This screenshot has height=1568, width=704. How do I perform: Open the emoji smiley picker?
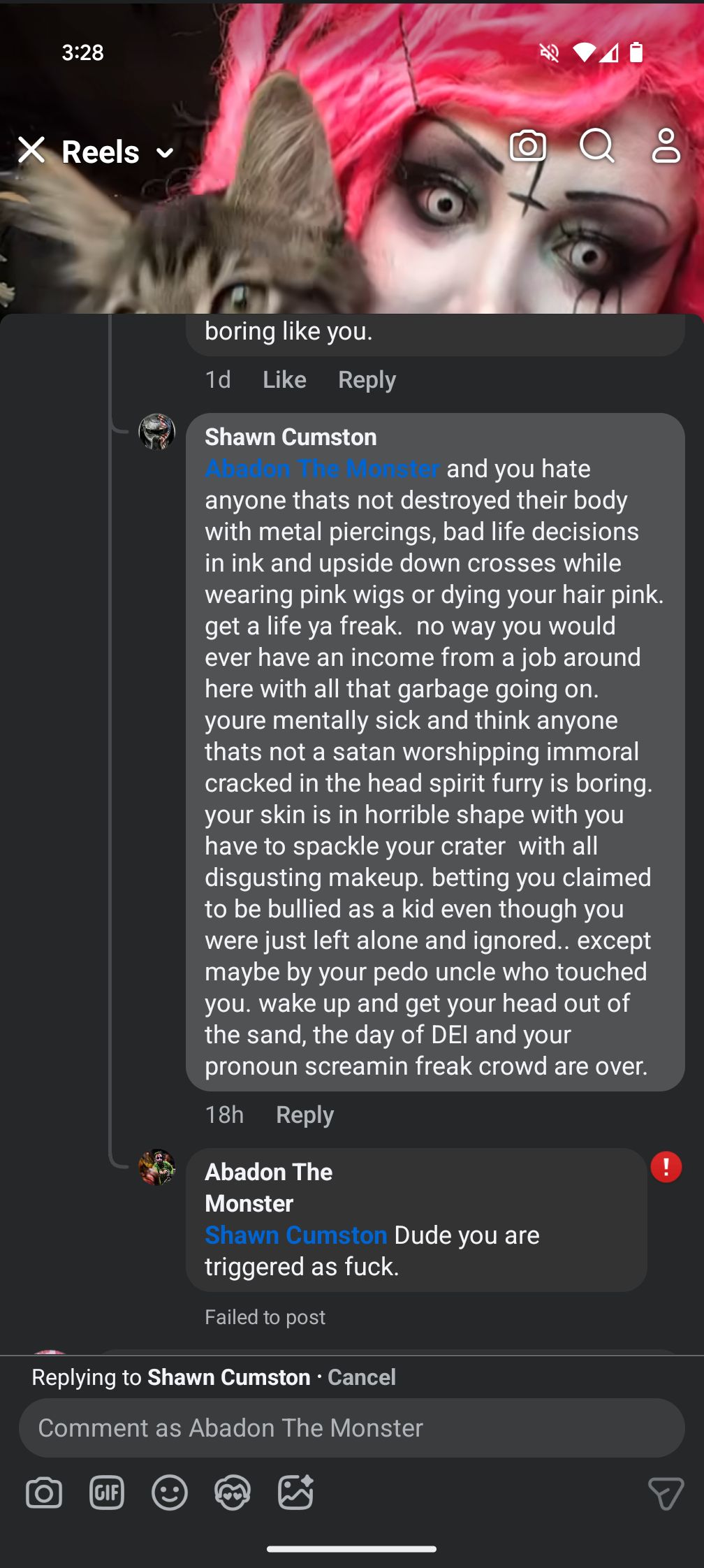tap(170, 1493)
